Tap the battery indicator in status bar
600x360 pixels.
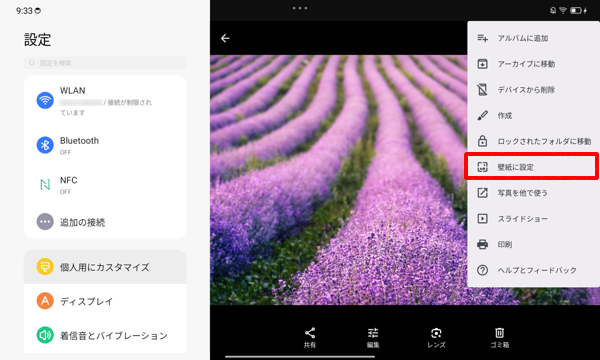(x=576, y=11)
